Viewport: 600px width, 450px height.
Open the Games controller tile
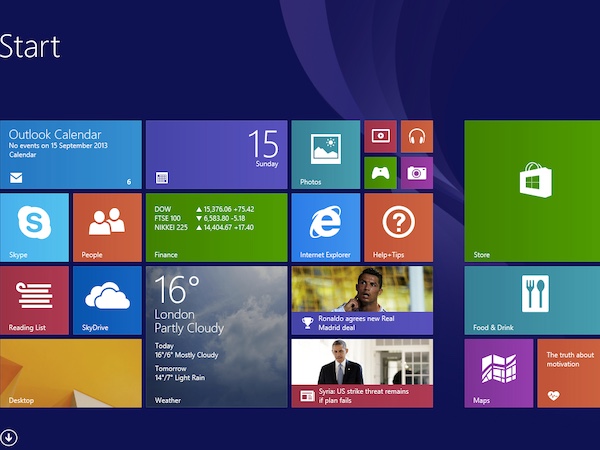(380, 173)
